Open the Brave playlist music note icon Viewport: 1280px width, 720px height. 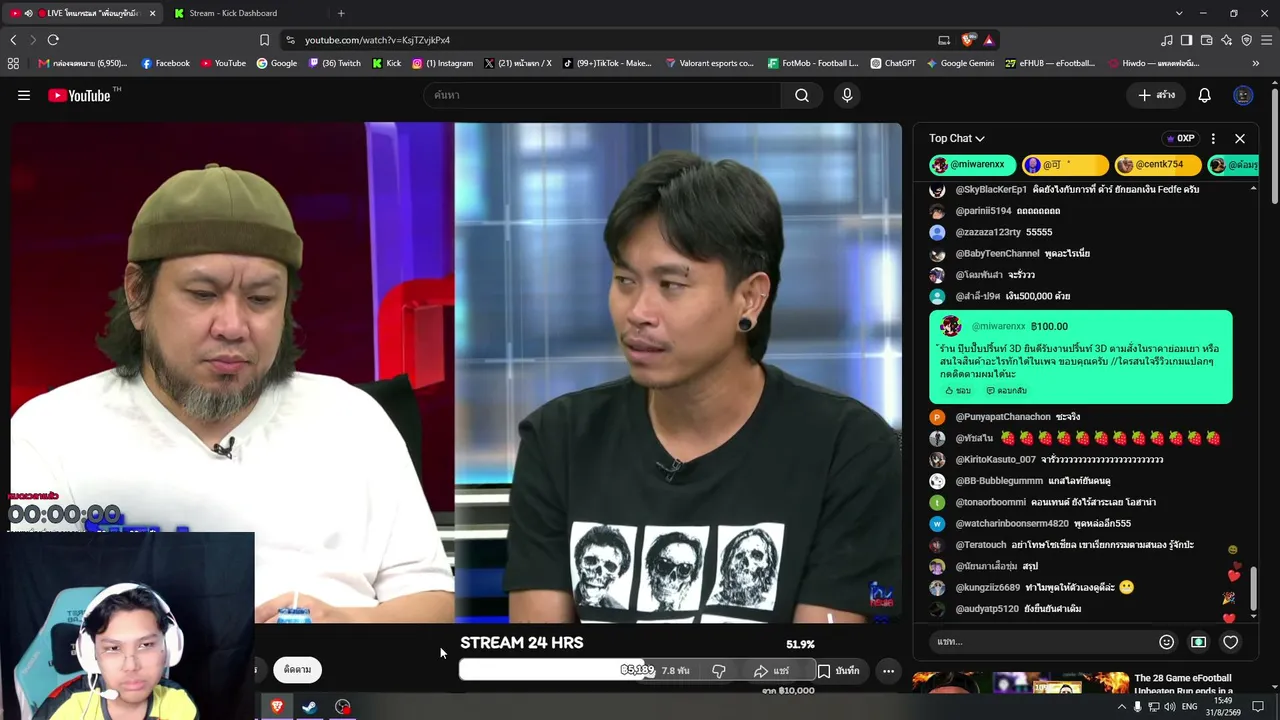1167,40
